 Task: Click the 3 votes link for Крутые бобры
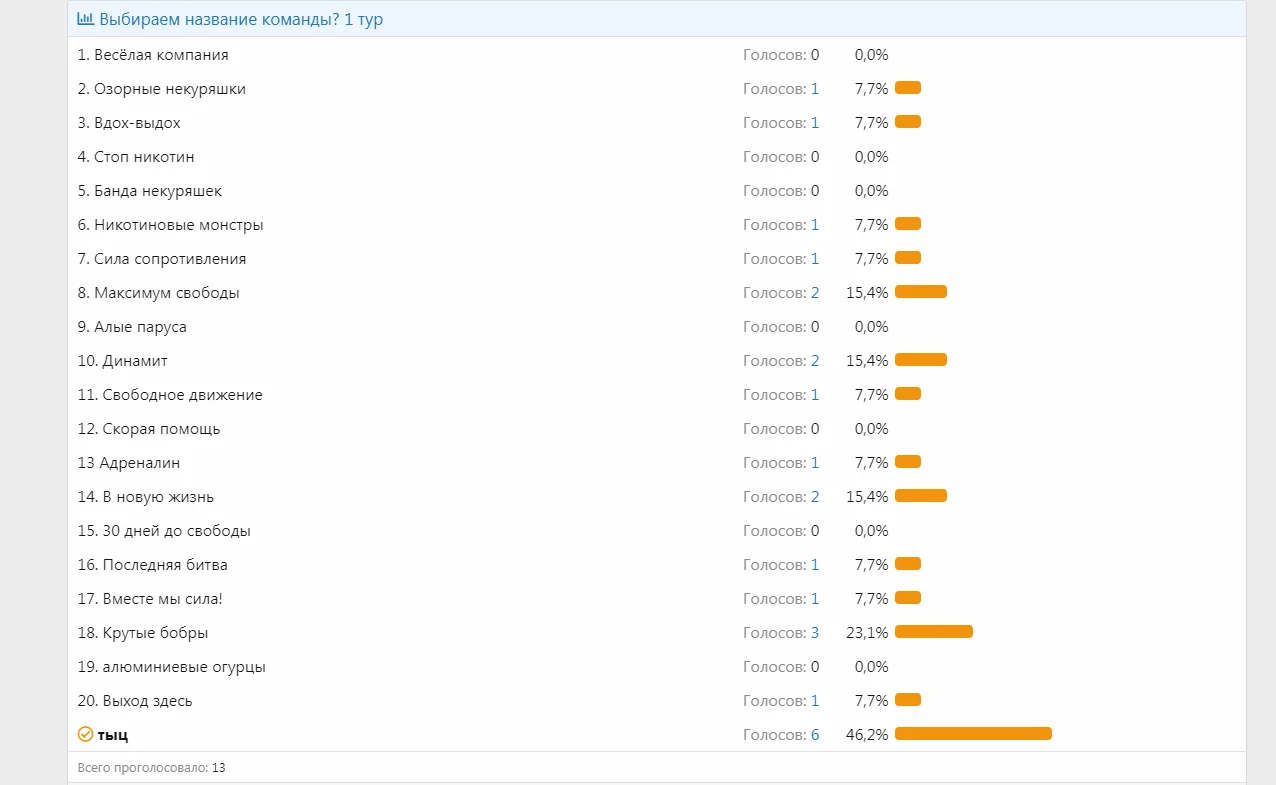815,633
